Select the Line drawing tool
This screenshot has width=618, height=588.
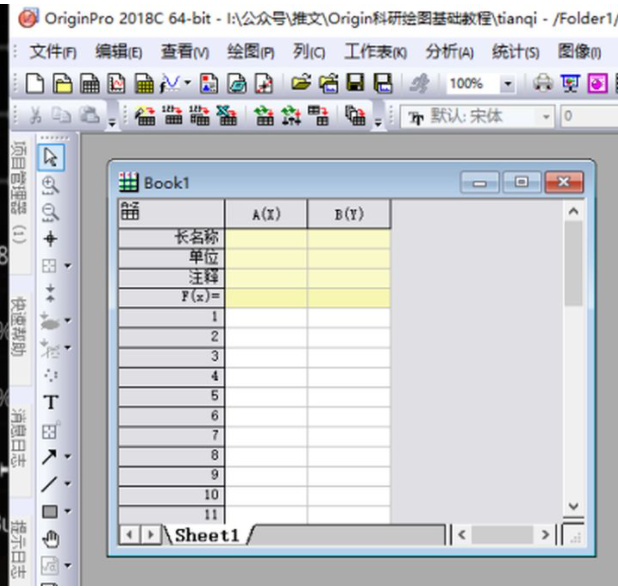50,484
